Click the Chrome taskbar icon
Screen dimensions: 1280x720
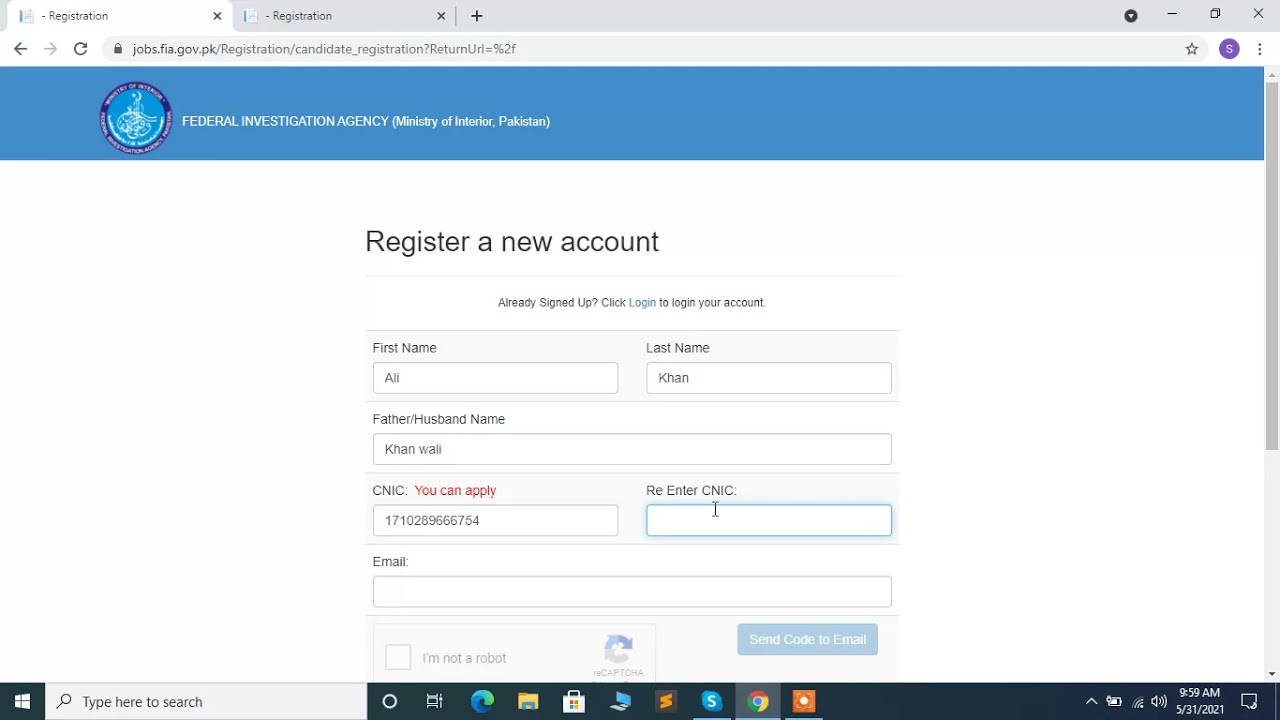coord(758,701)
